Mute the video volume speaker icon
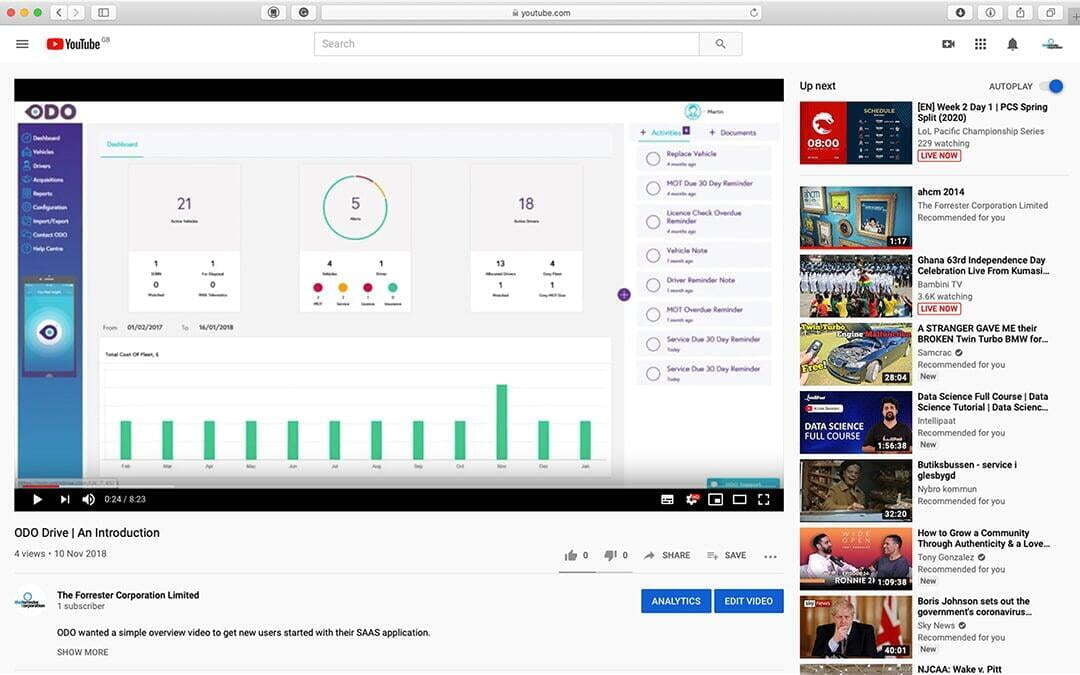 (89, 499)
